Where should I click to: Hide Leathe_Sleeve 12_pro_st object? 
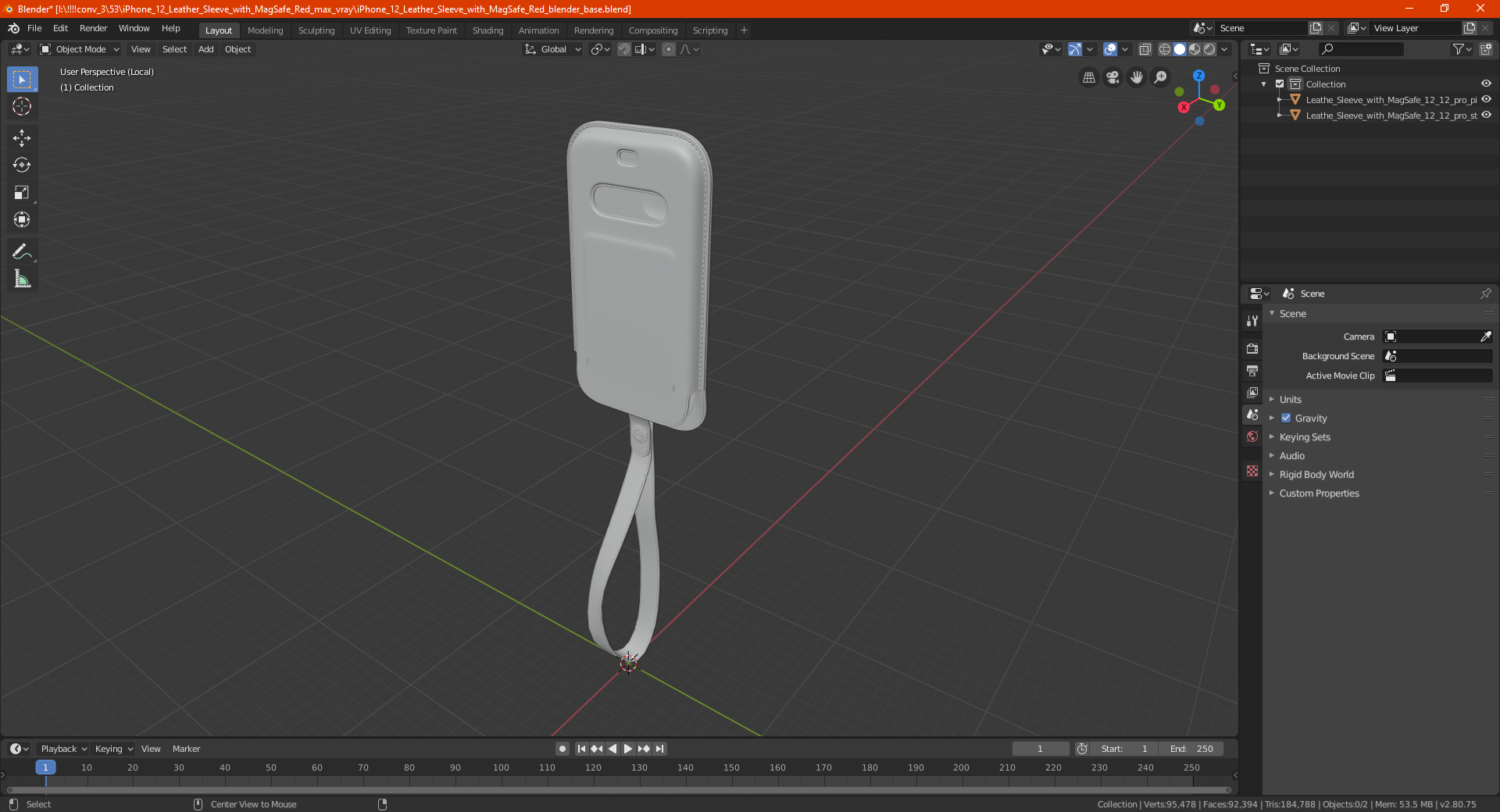pos(1486,116)
